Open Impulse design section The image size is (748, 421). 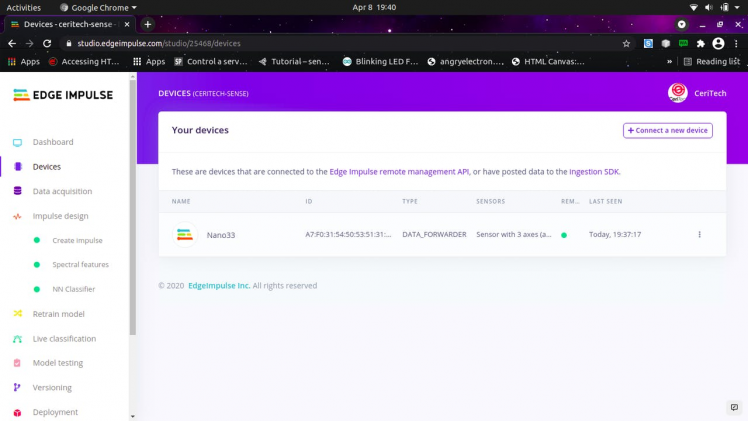[x=61, y=216]
